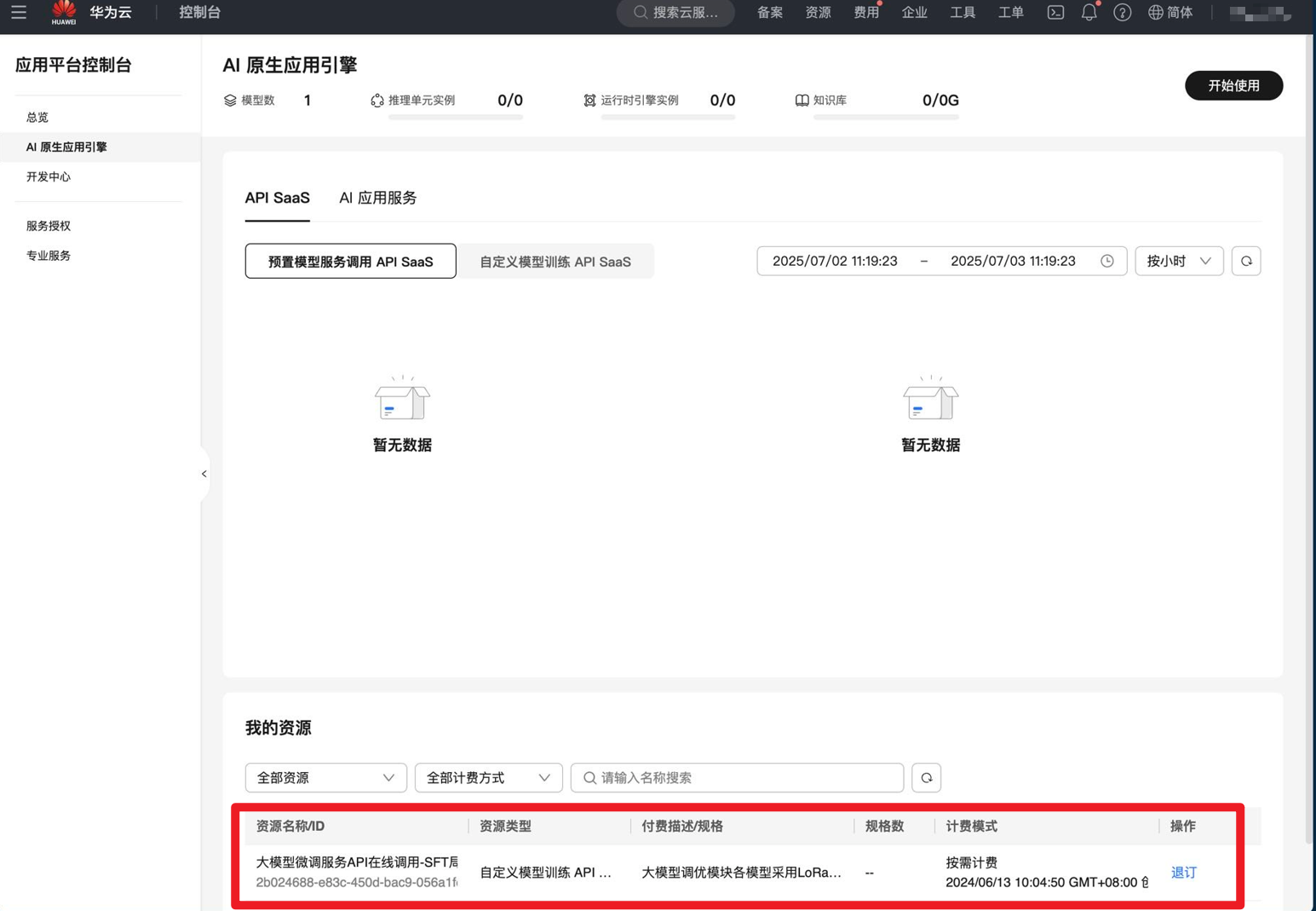Screen dimensions: 1316x911
Task: Open 专业服务 in the sidebar
Action: (x=49, y=256)
